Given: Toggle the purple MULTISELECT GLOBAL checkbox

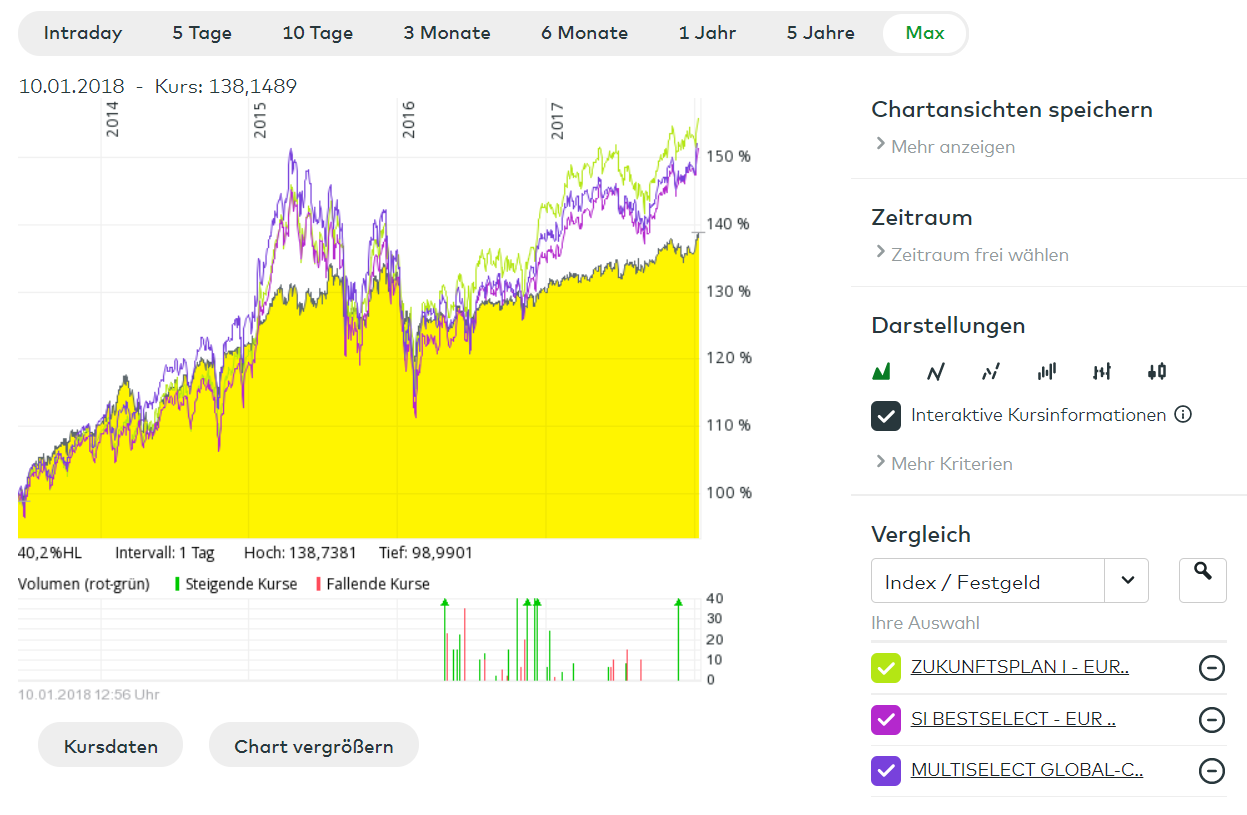Looking at the screenshot, I should [x=886, y=770].
